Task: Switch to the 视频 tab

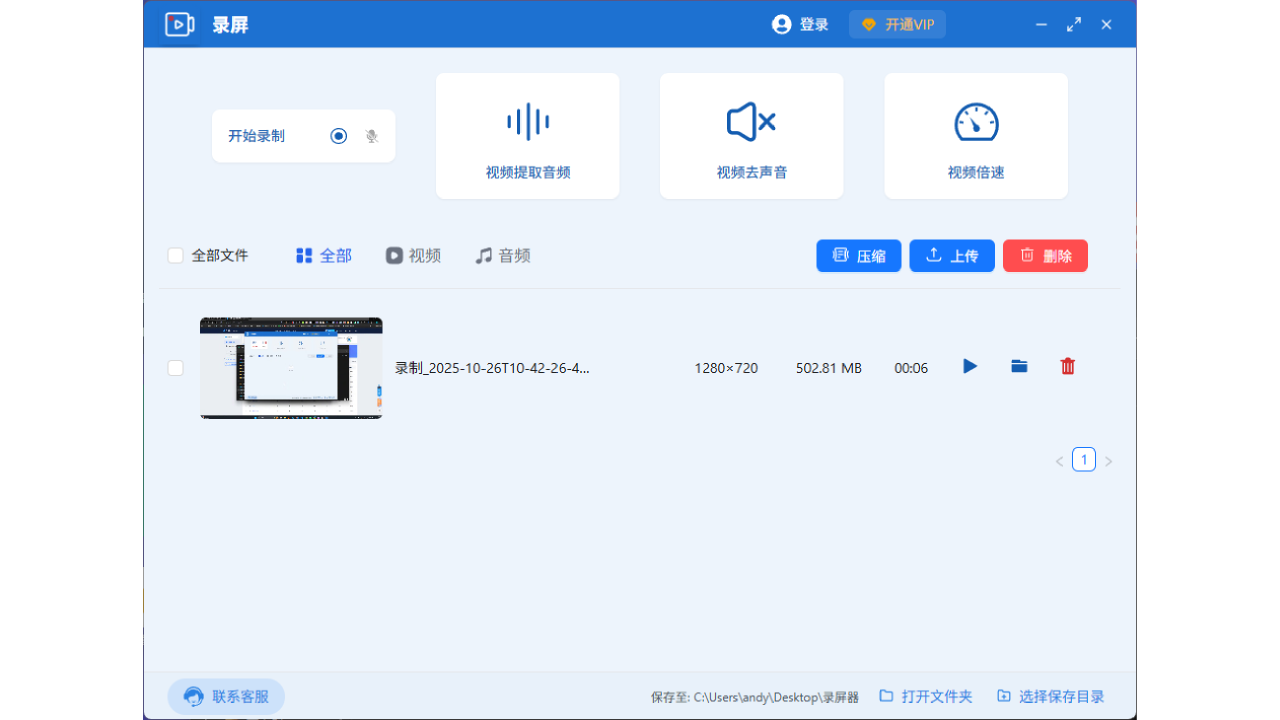Action: [413, 255]
